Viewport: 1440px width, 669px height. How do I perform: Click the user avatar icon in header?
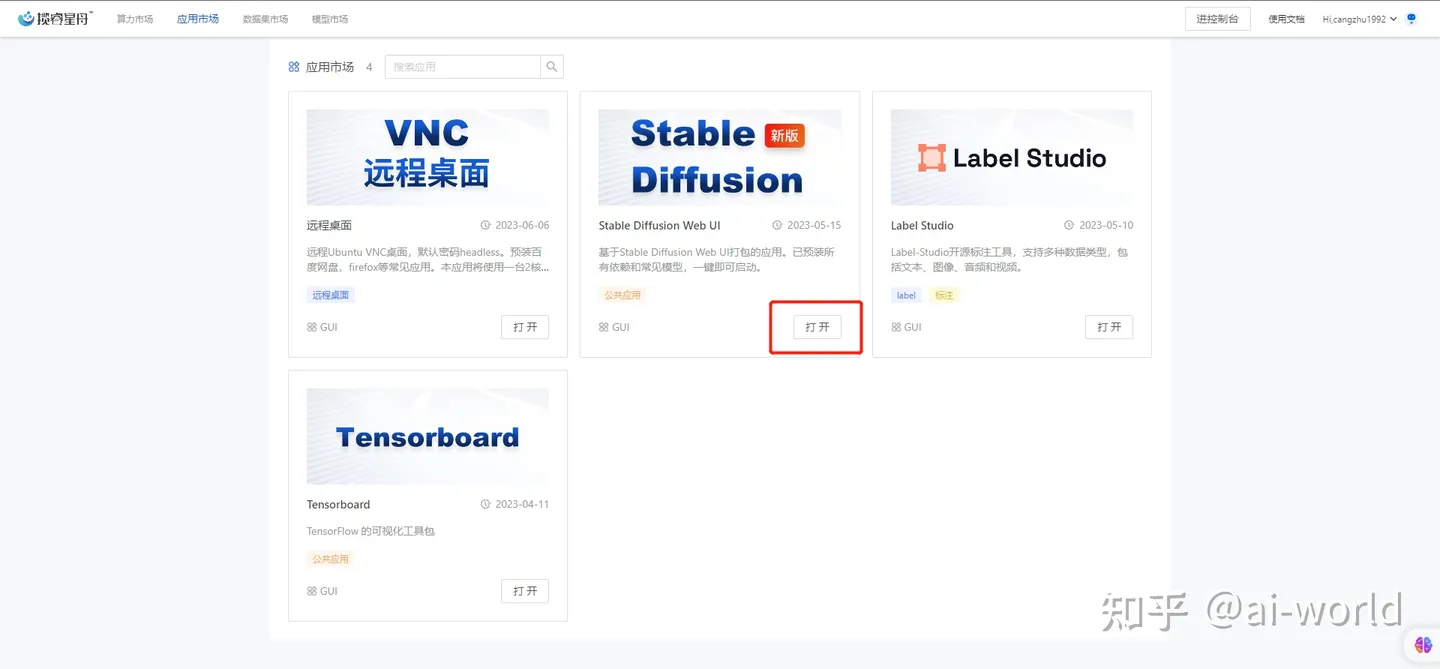[x=1411, y=18]
